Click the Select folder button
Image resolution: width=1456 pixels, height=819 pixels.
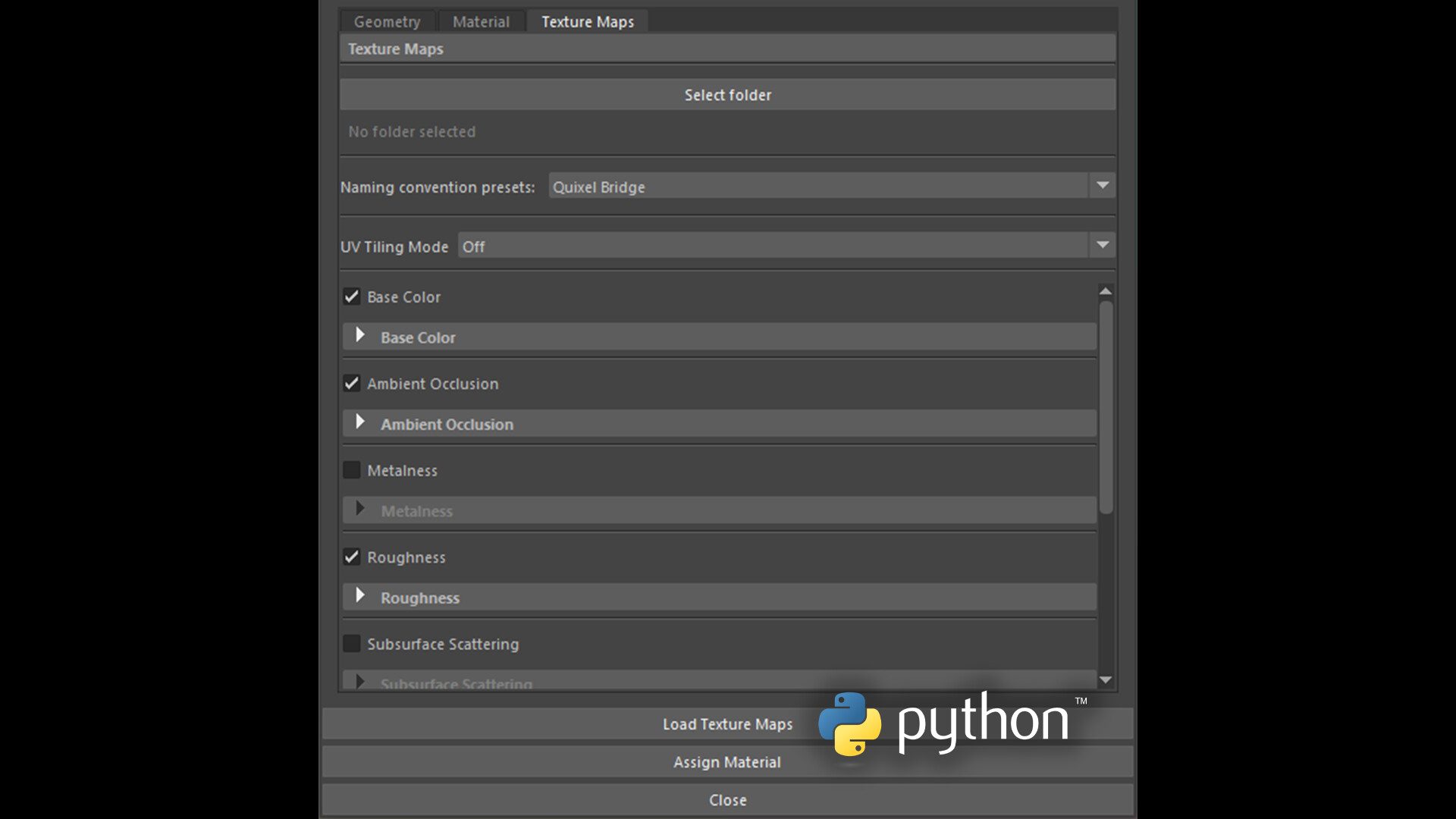(x=727, y=95)
